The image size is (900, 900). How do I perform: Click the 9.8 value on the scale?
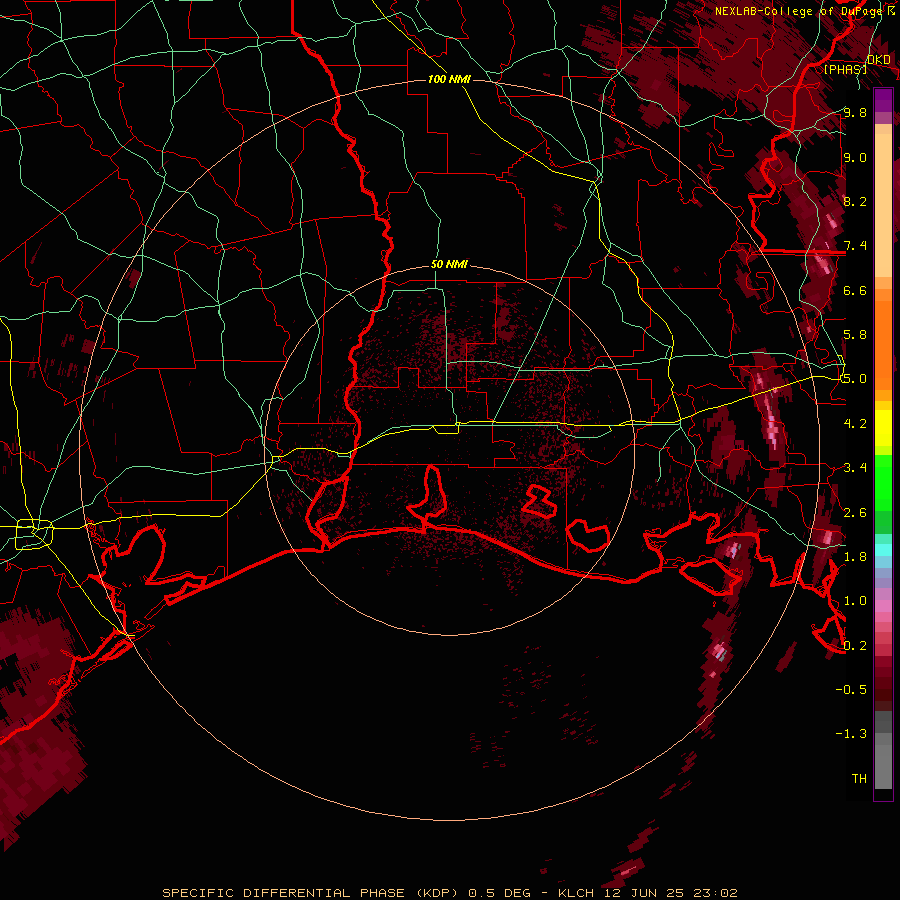point(855,112)
